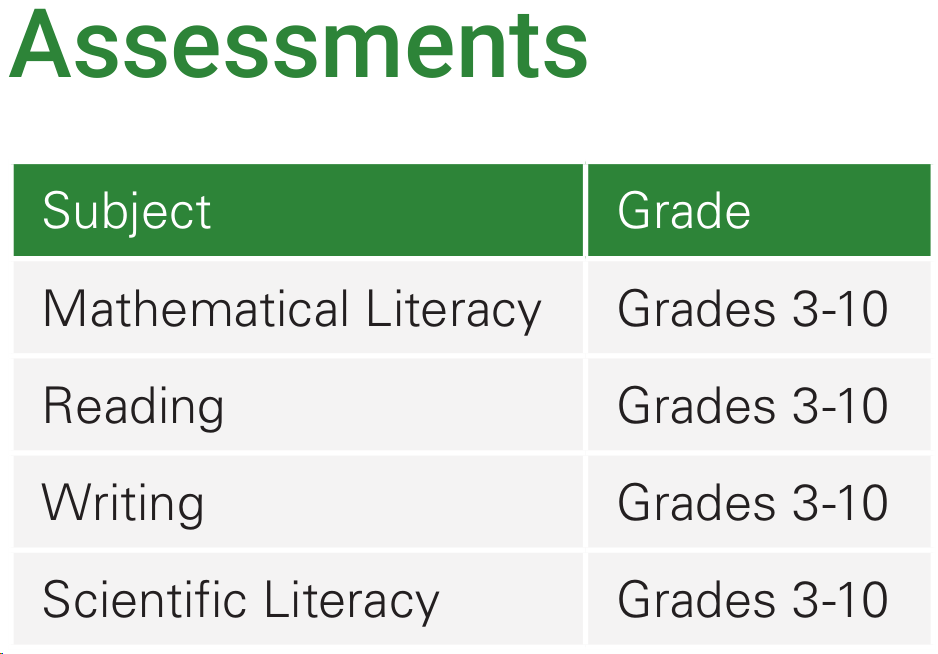Click Grades word in Scientific Literacy row
Image resolution: width=938 pixels, height=654 pixels.
pos(696,600)
